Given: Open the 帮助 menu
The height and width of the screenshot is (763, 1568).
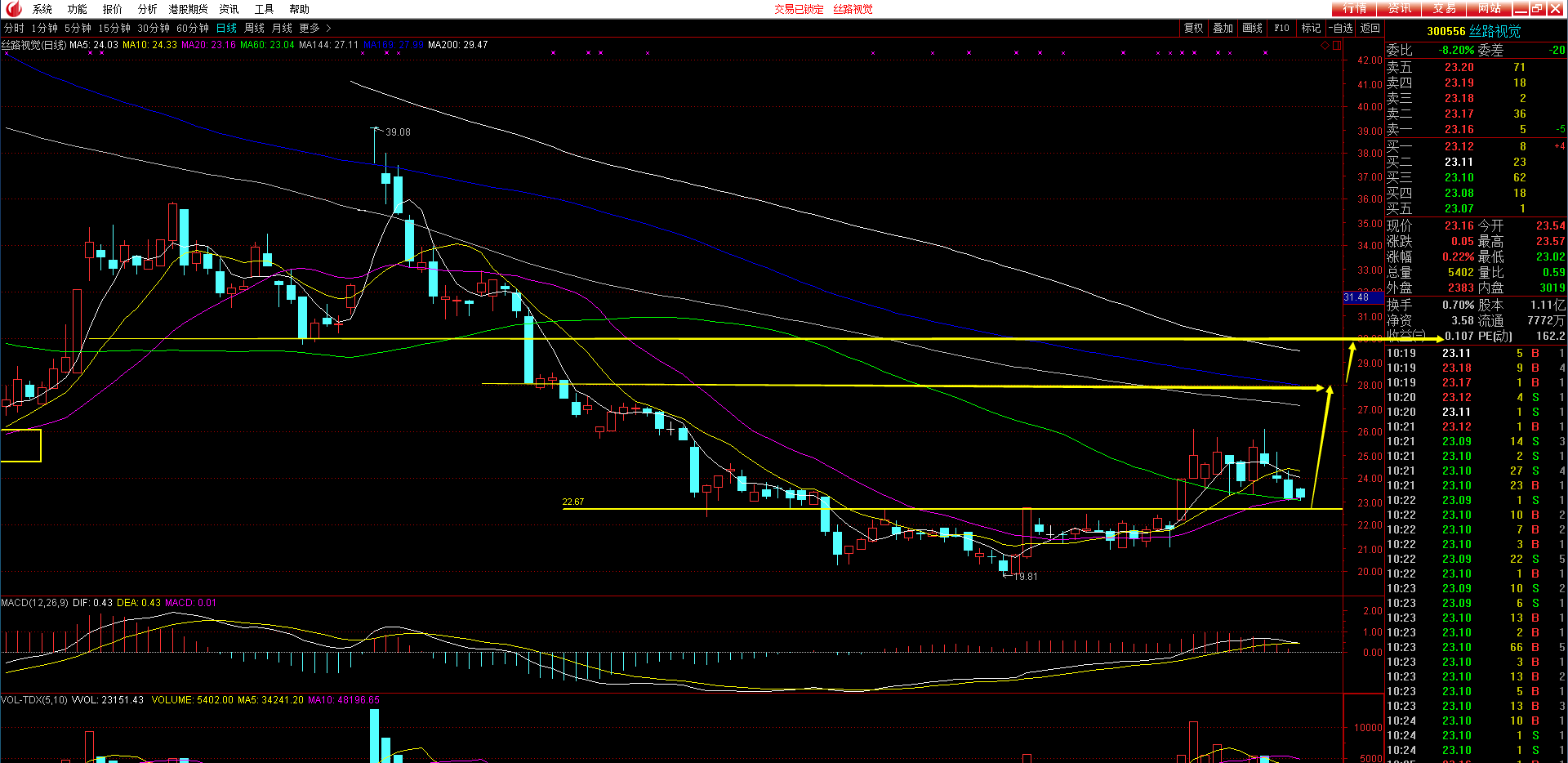Looking at the screenshot, I should point(300,9).
